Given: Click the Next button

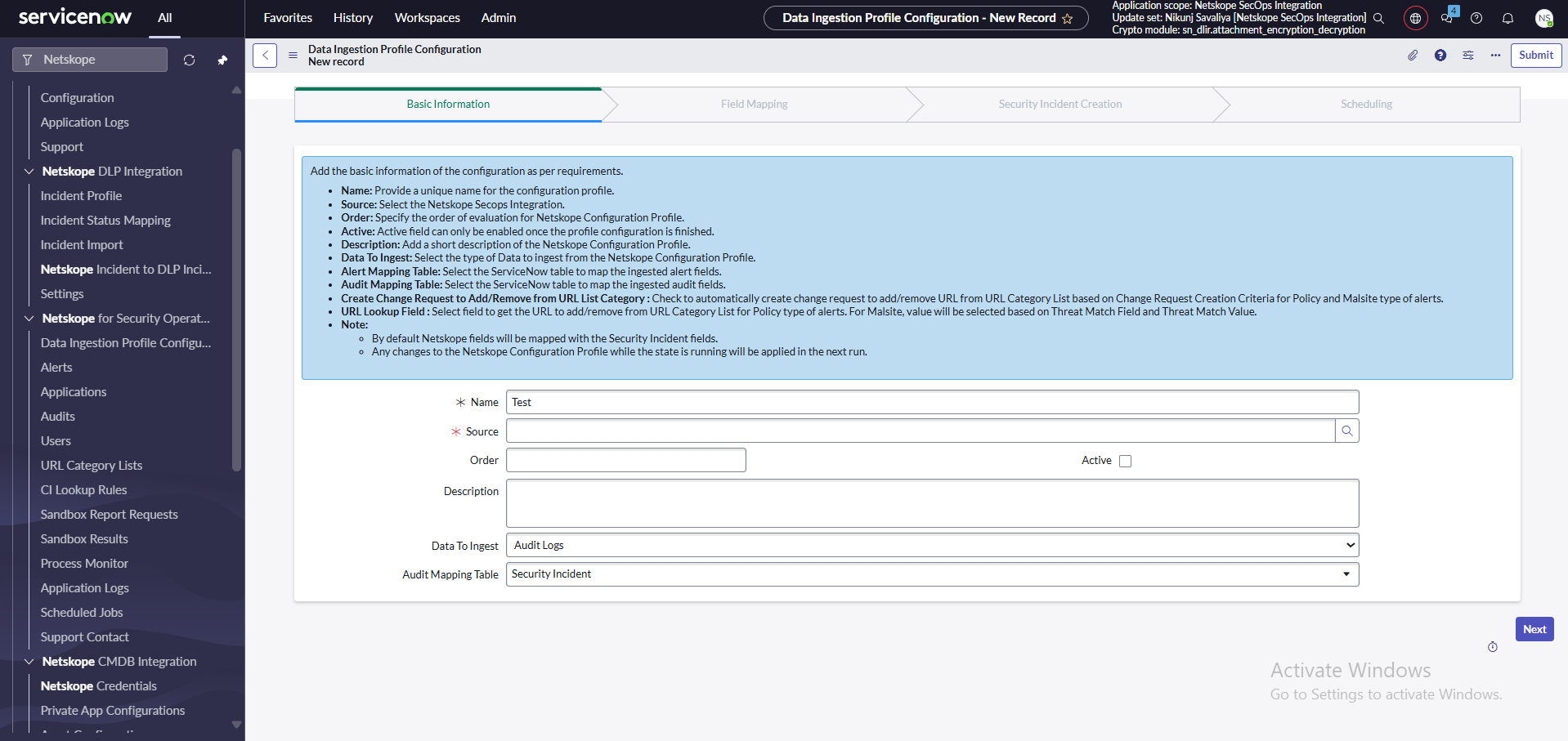Looking at the screenshot, I should pyautogui.click(x=1534, y=629).
